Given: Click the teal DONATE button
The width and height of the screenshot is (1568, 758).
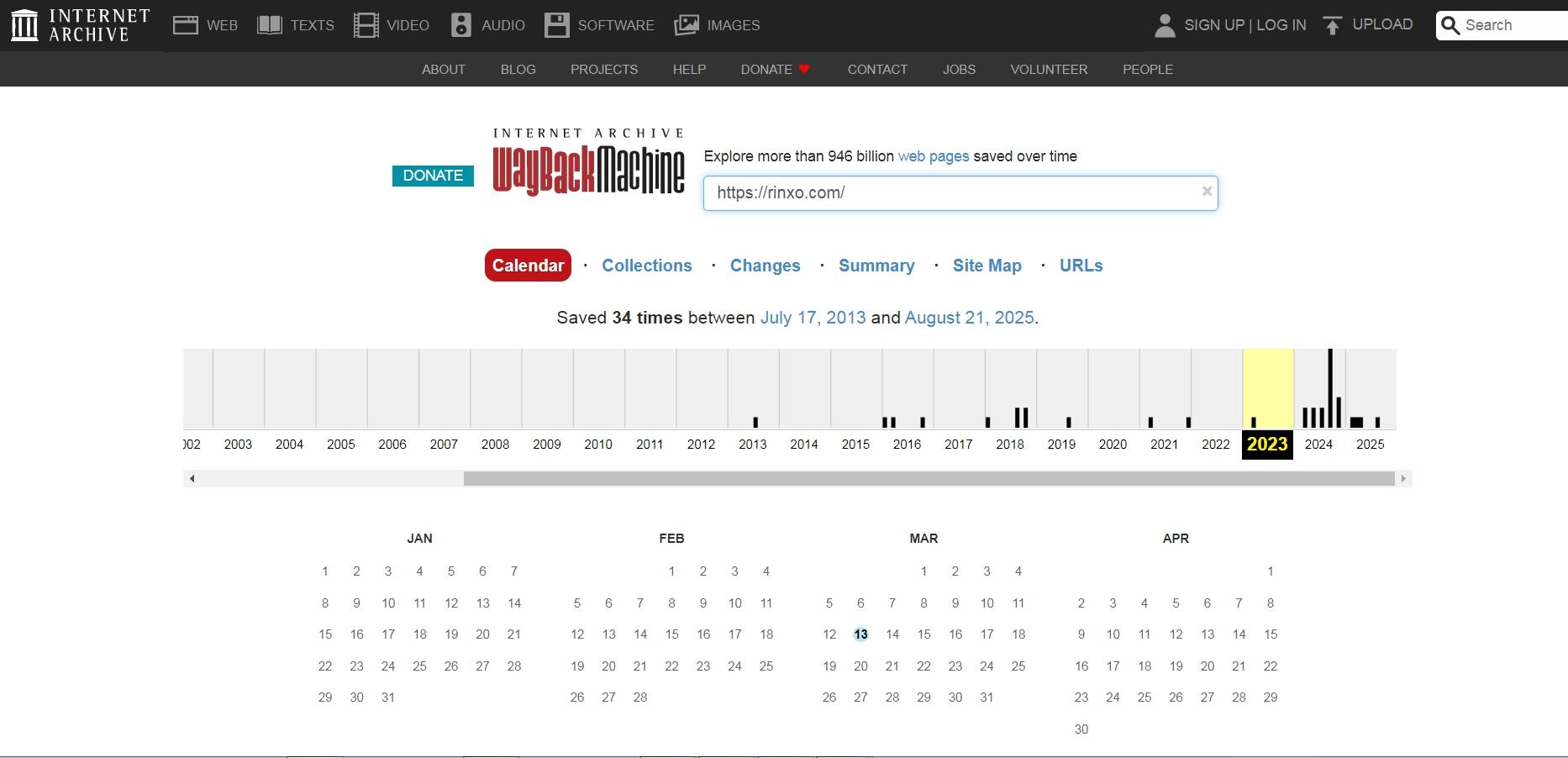Looking at the screenshot, I should click(433, 176).
